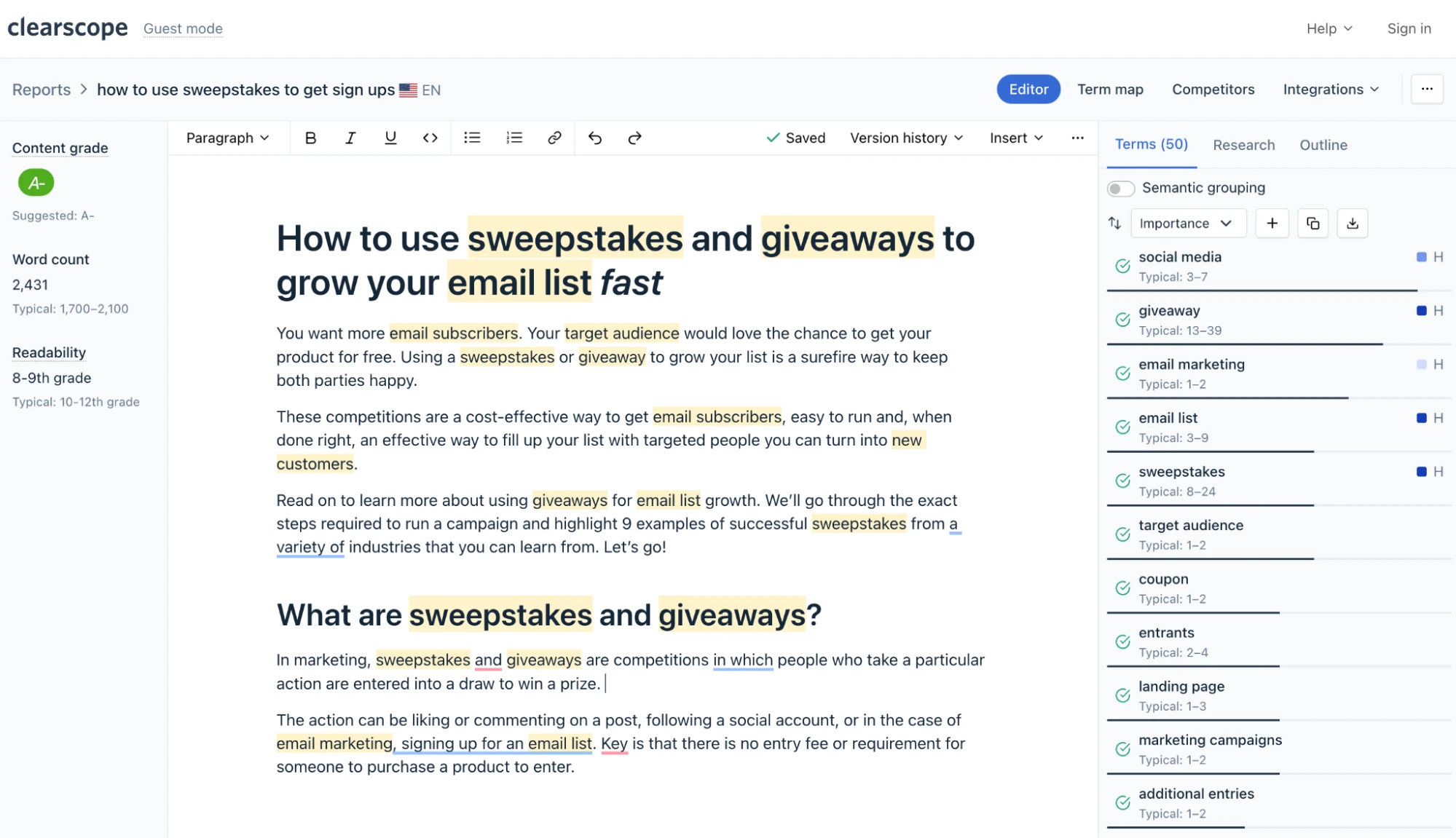Click the hyperlink insert icon
1456x838 pixels.
coord(554,137)
